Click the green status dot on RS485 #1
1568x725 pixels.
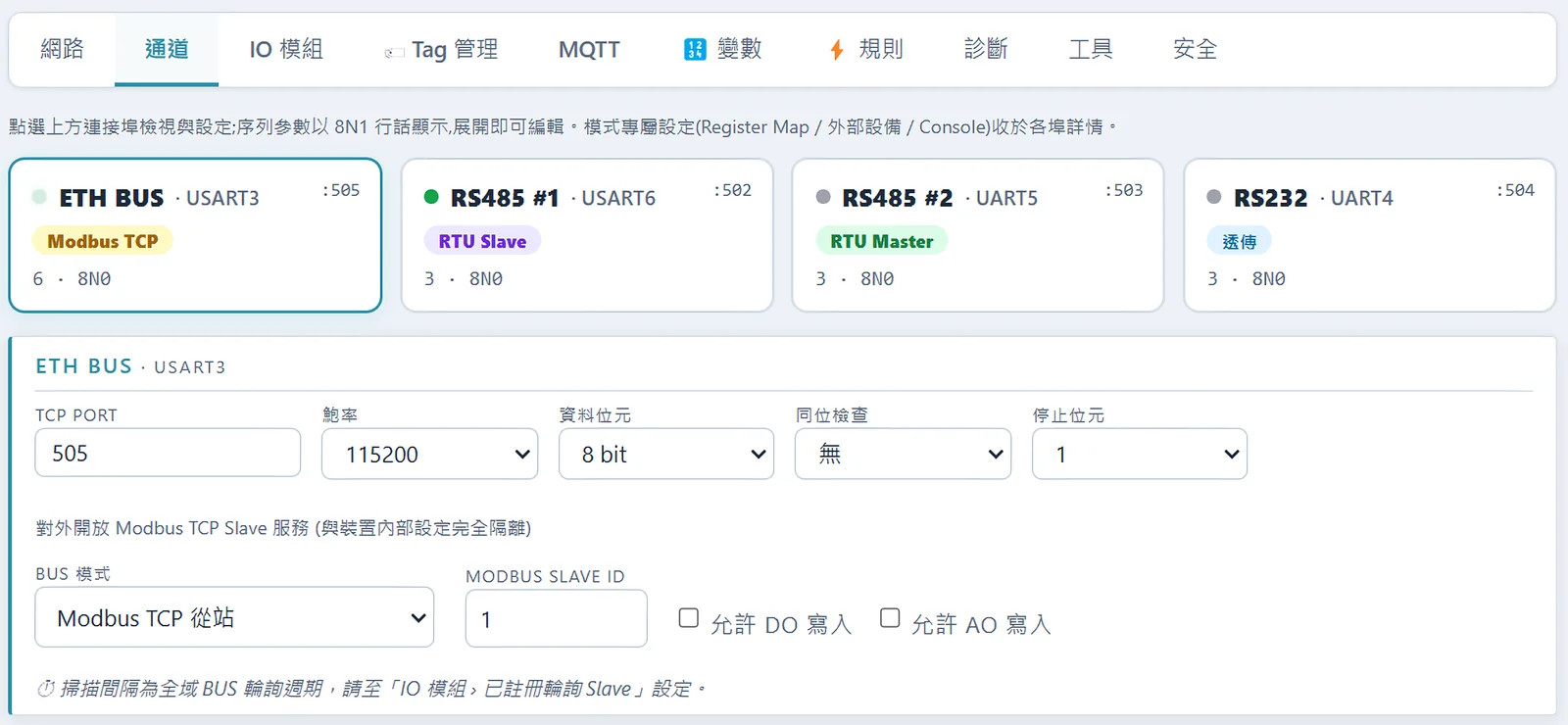click(431, 197)
